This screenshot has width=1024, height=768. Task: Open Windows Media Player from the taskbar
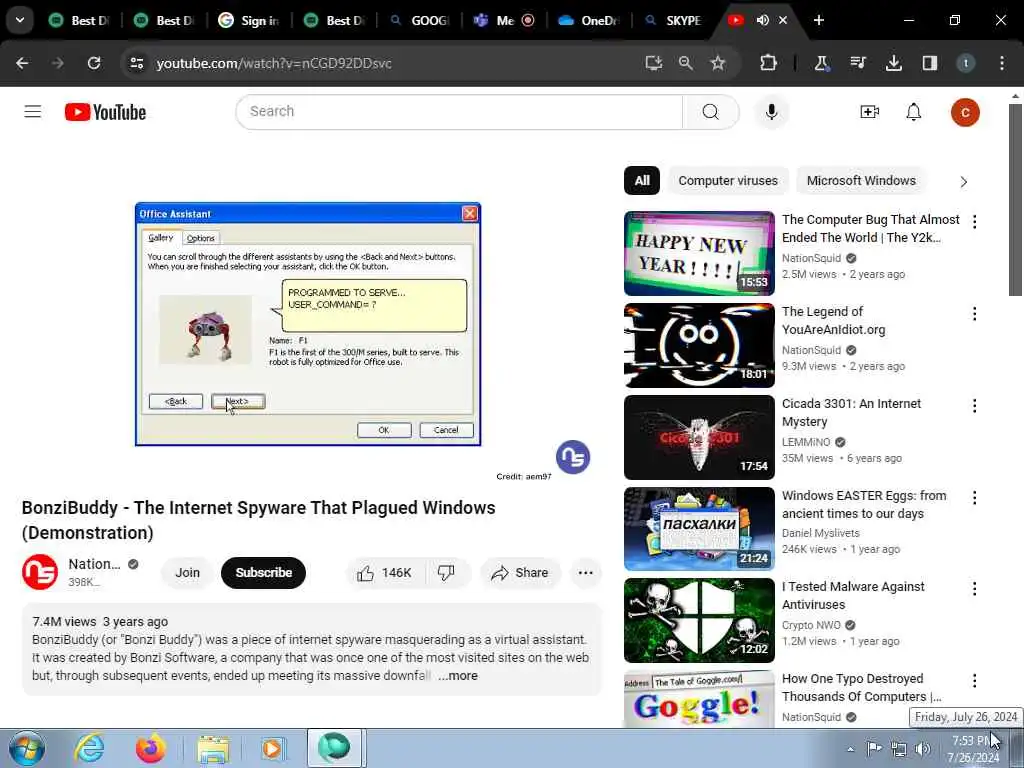click(272, 749)
